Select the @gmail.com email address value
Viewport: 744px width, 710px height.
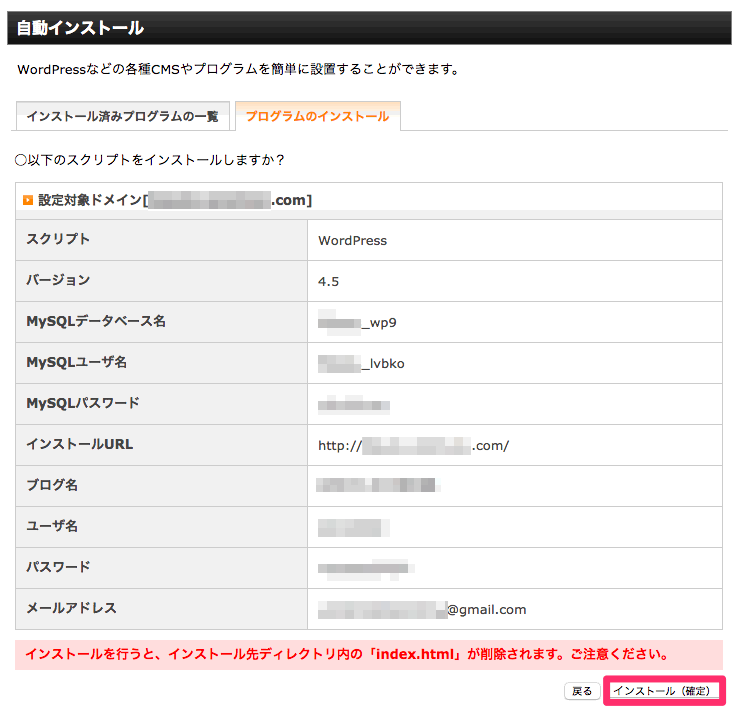[x=422, y=609]
